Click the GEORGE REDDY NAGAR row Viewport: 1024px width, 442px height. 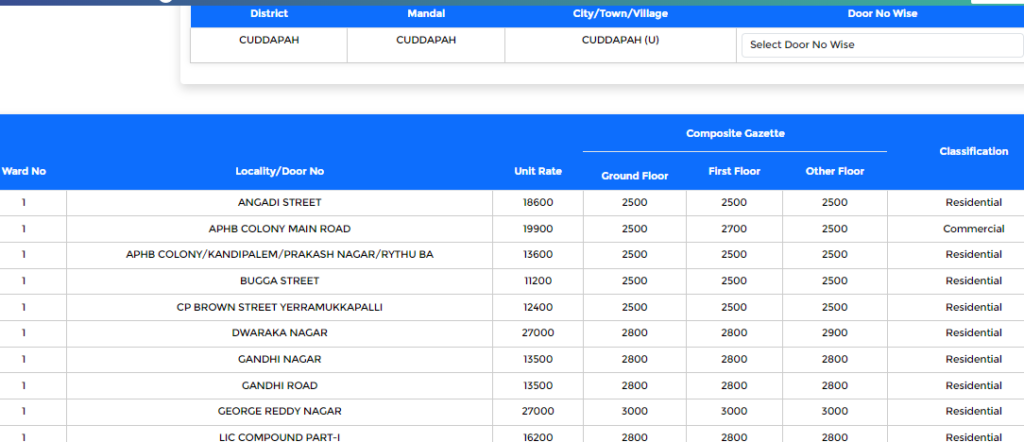point(279,411)
